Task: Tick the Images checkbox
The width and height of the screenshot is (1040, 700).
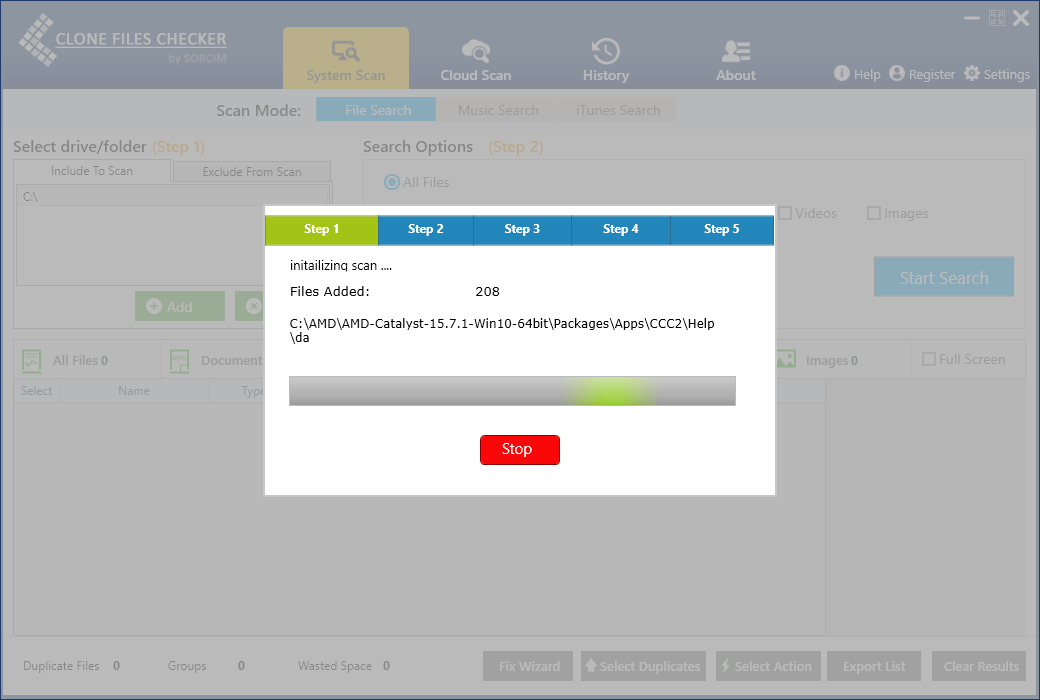Action: (x=874, y=213)
